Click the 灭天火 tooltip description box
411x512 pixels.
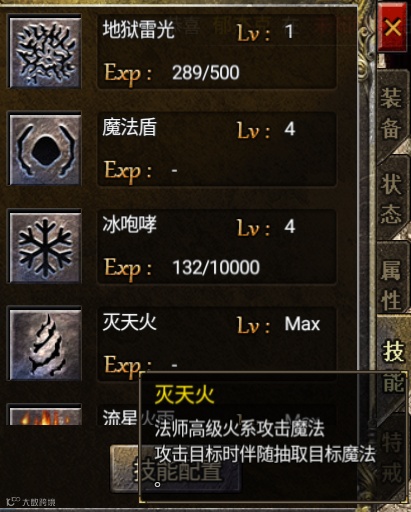[x=273, y=437]
